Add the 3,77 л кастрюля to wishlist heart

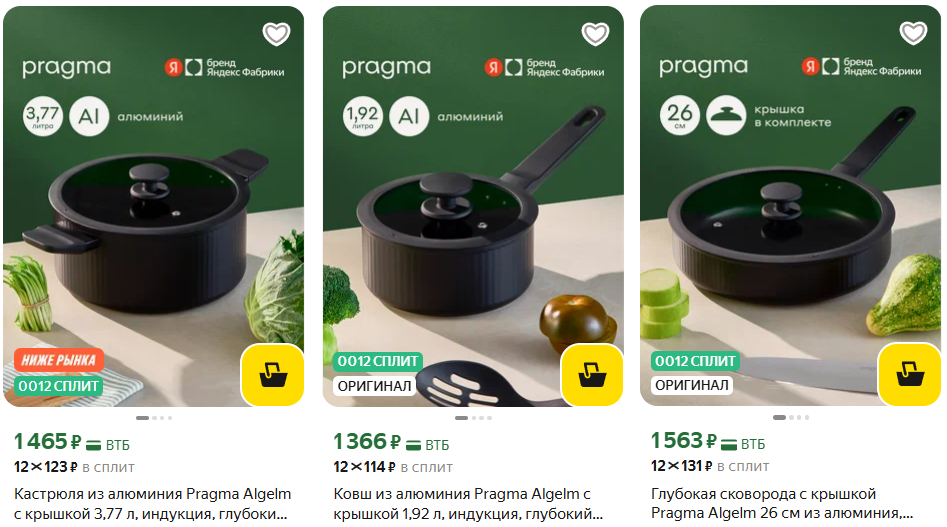tap(277, 34)
